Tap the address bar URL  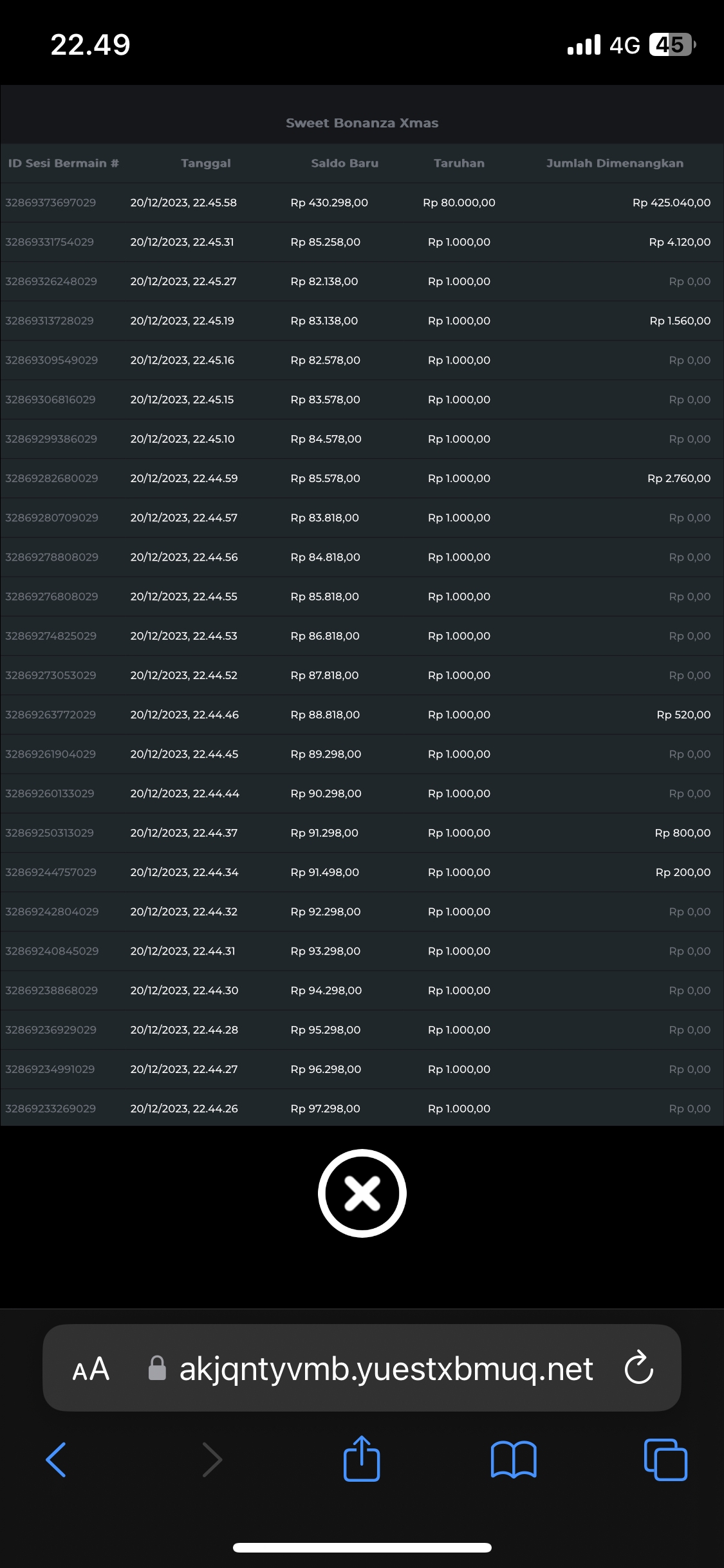pyautogui.click(x=385, y=1368)
